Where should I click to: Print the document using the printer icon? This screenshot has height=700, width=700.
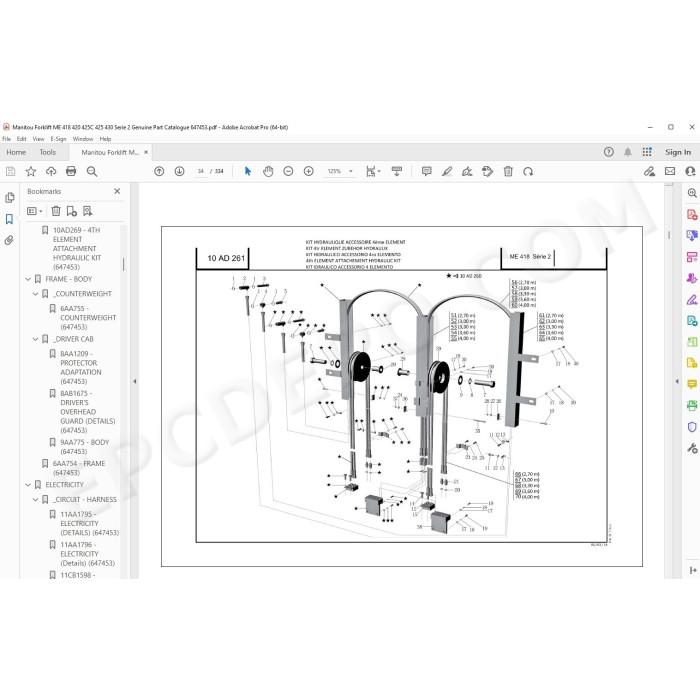coord(71,171)
